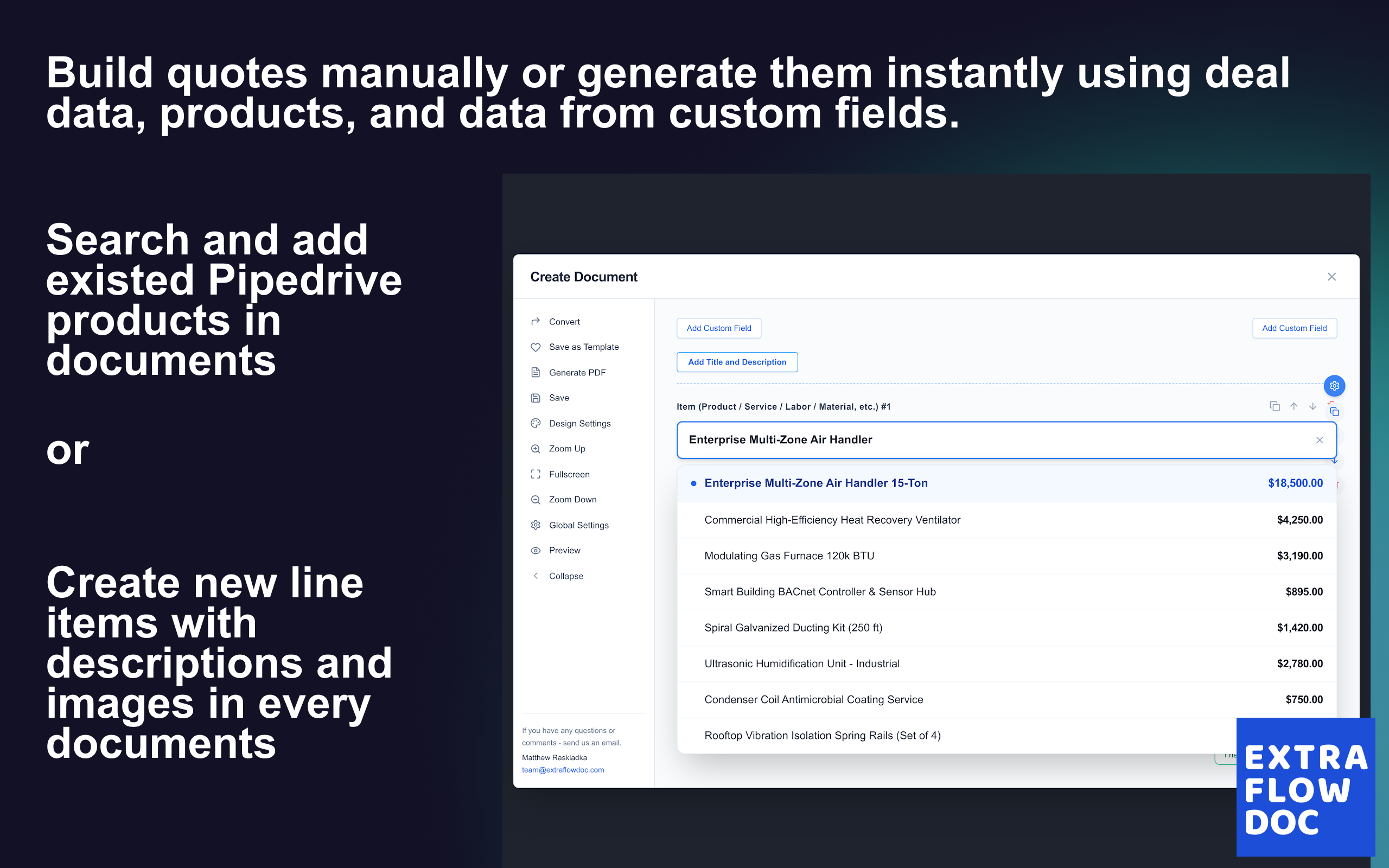The height and width of the screenshot is (868, 1389).
Task: Close the Create Document dialog
Action: click(x=1331, y=277)
